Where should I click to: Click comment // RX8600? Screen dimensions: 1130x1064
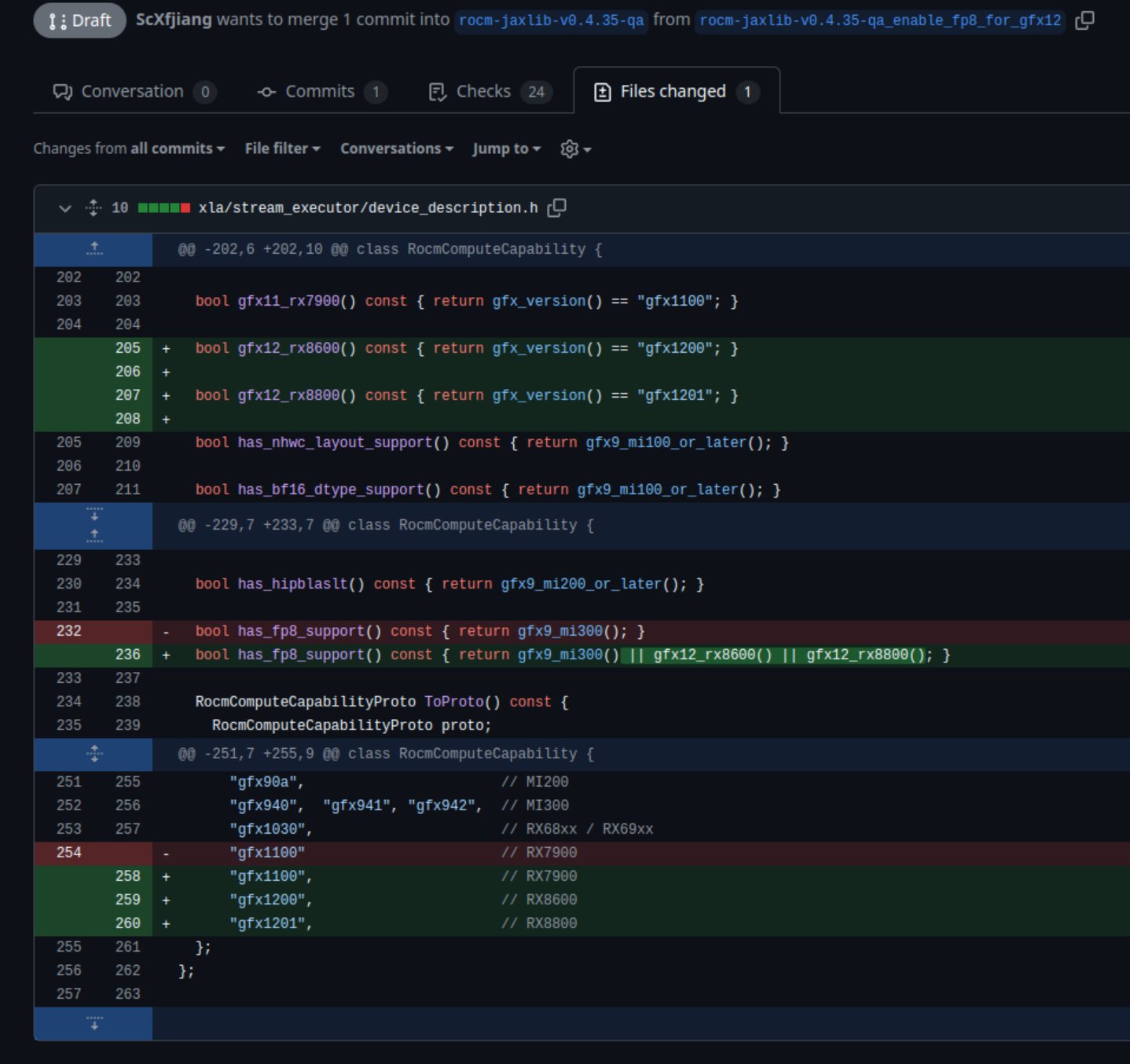click(539, 900)
